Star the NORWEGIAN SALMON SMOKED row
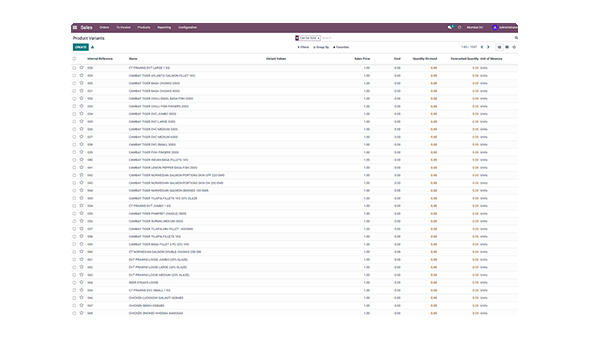 [81, 190]
